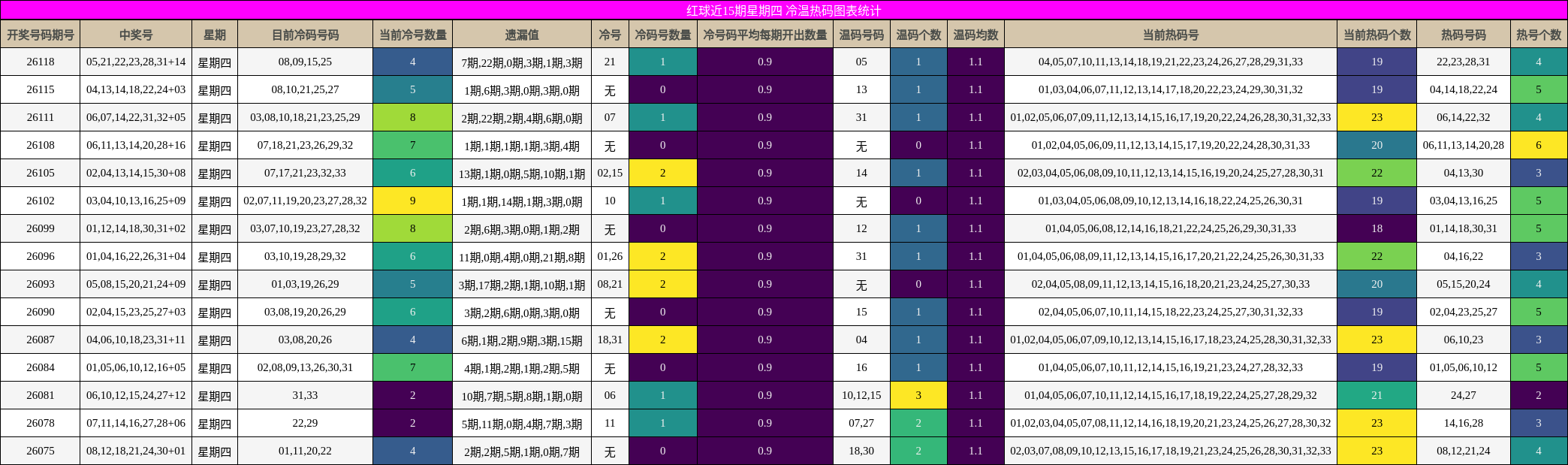Viewport: 1568px width, 465px height.
Task: Select issue number 26115
Action: point(41,89)
